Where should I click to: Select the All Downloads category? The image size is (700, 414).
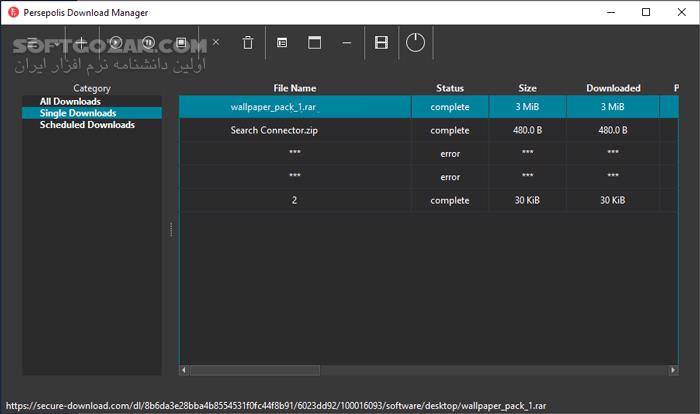tap(71, 101)
